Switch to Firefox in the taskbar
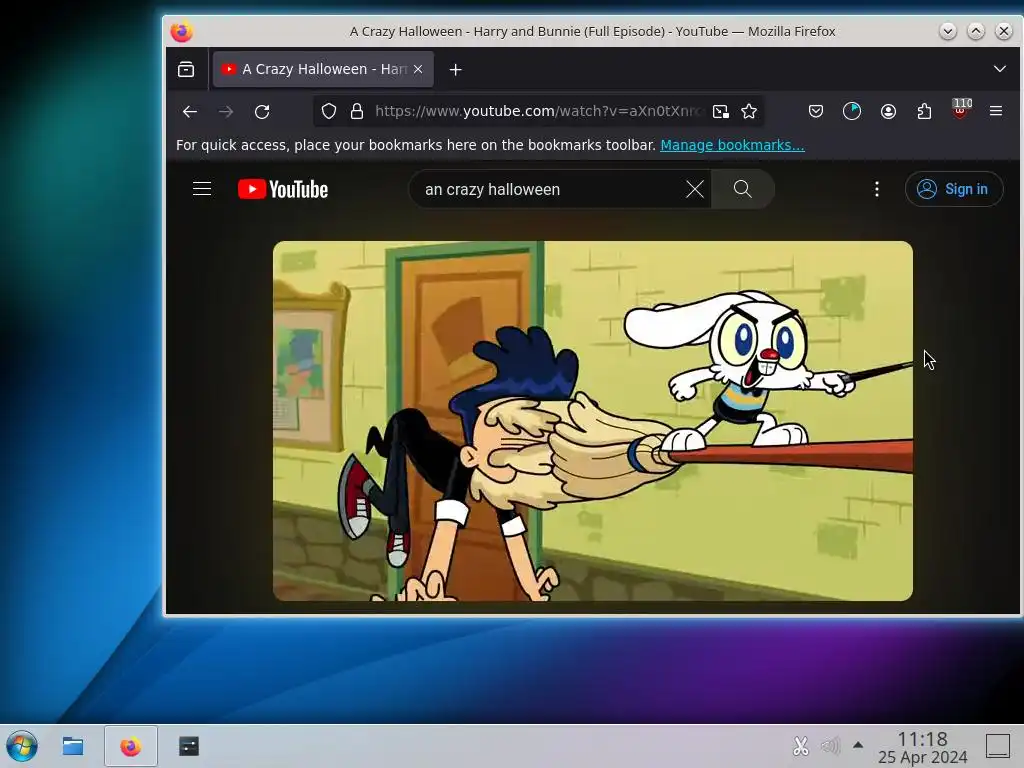 pos(131,746)
